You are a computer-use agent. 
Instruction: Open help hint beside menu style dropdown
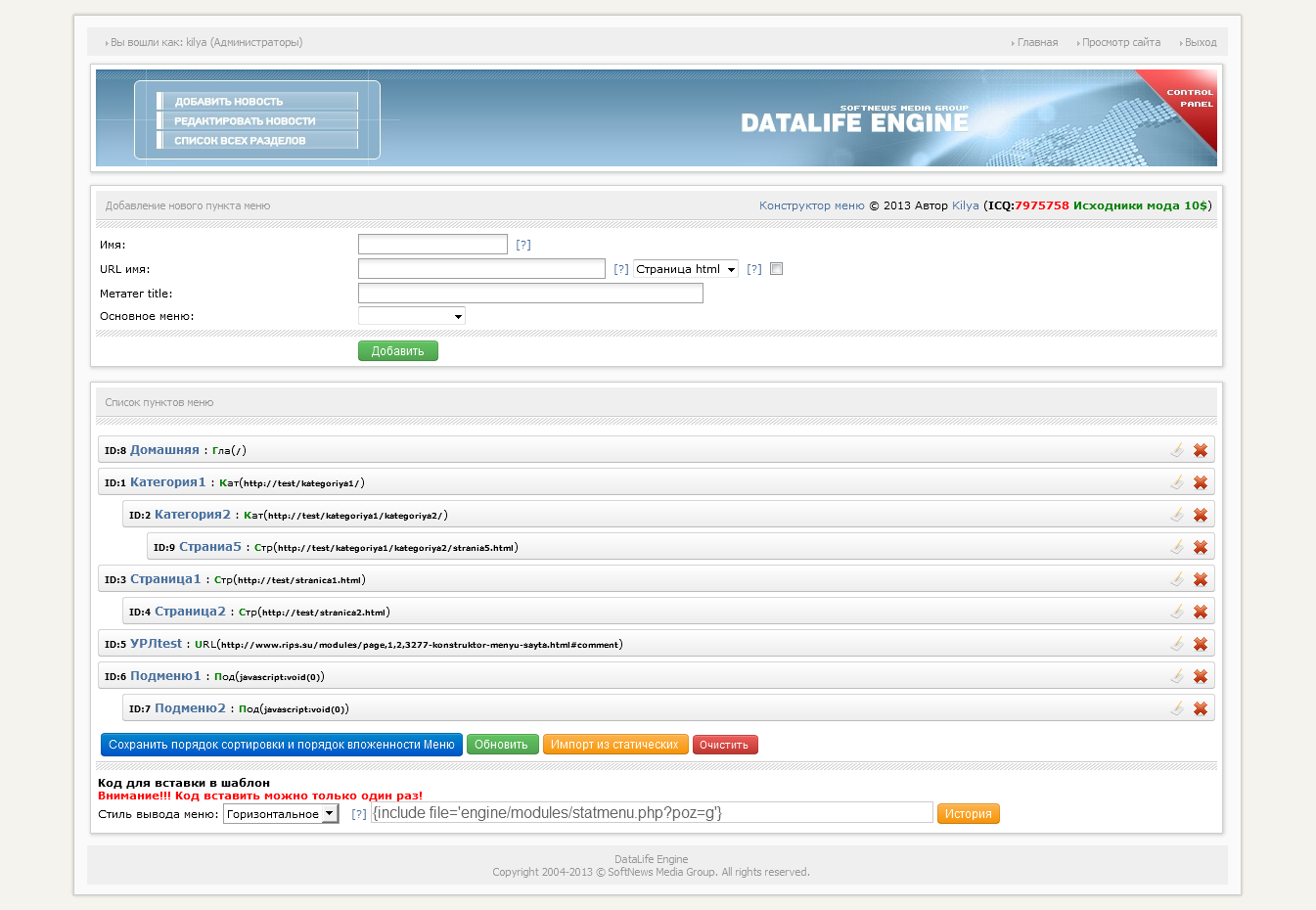359,814
